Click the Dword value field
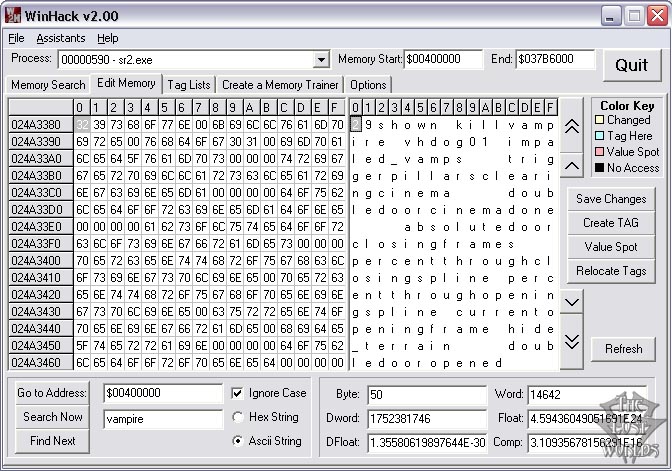Screen dimensions: 672x471 (x=427, y=418)
